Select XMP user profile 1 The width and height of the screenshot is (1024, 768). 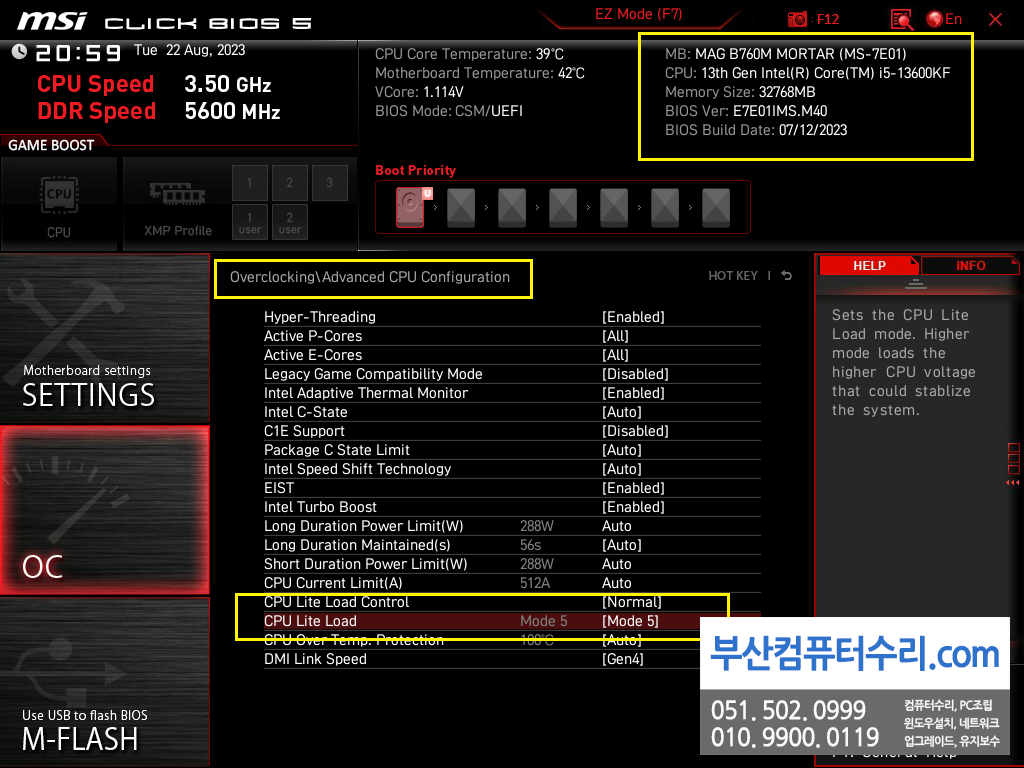click(249, 222)
